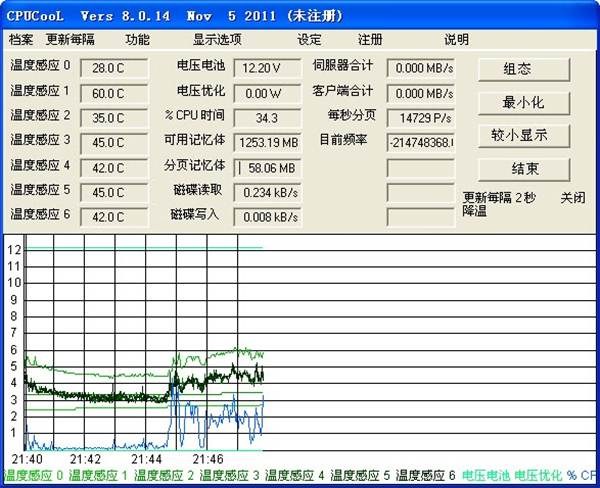Click the 温度感应 1 reading of 60.0 C
This screenshot has height=488, width=600.
coord(113,93)
